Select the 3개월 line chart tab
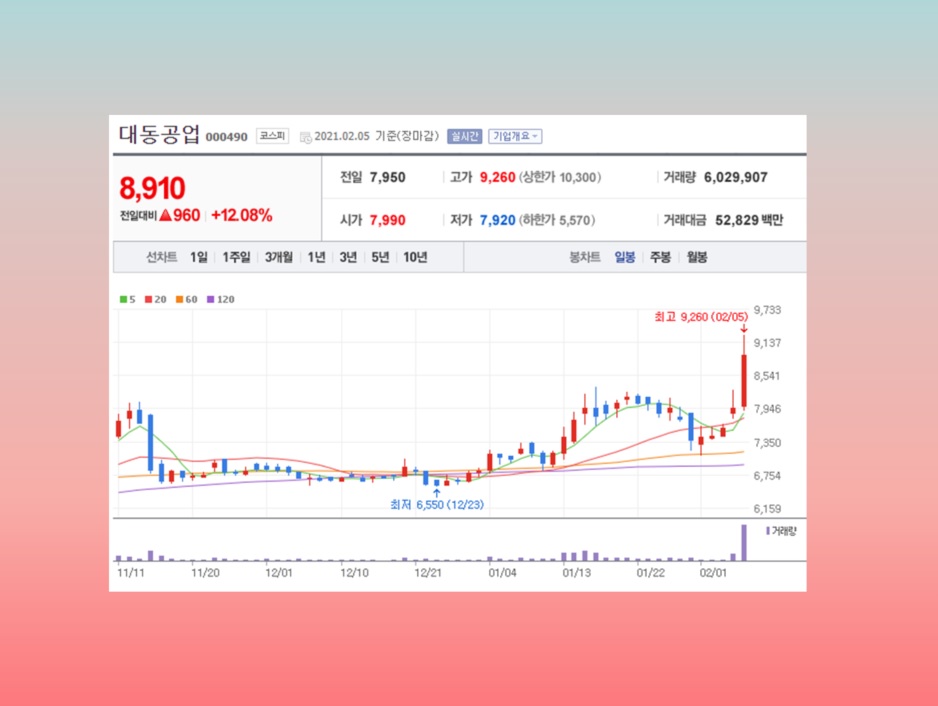This screenshot has width=938, height=706. pyautogui.click(x=279, y=257)
